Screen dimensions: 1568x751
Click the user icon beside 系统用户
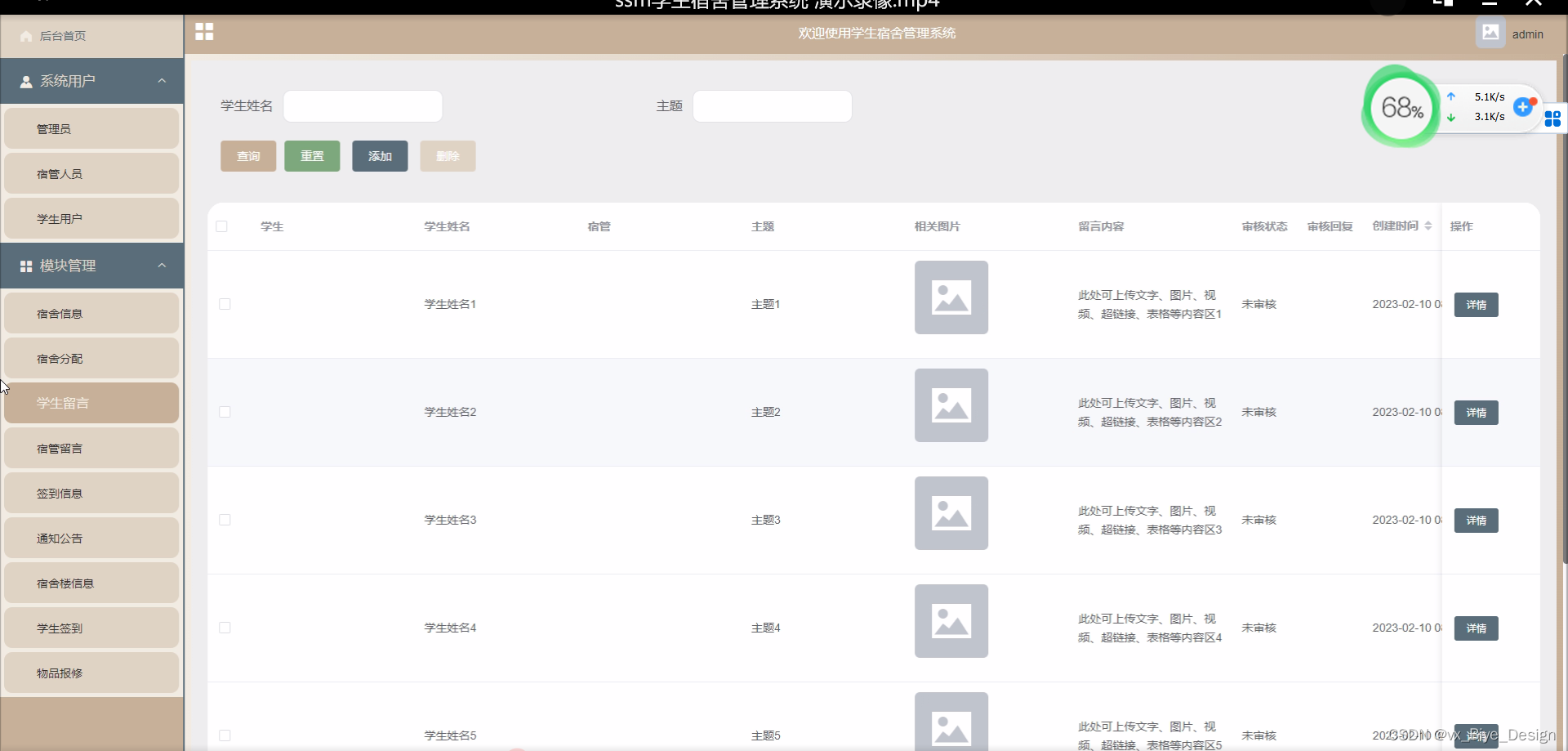tap(26, 82)
